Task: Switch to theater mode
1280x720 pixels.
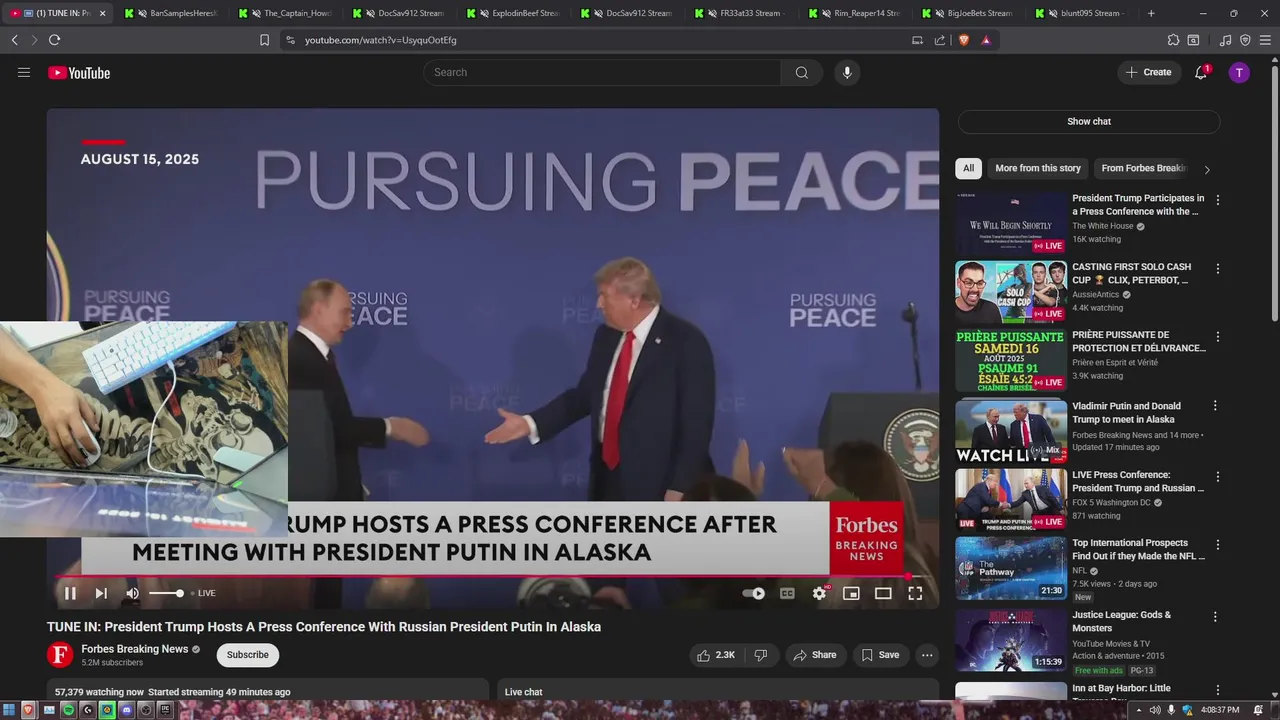Action: 883,593
